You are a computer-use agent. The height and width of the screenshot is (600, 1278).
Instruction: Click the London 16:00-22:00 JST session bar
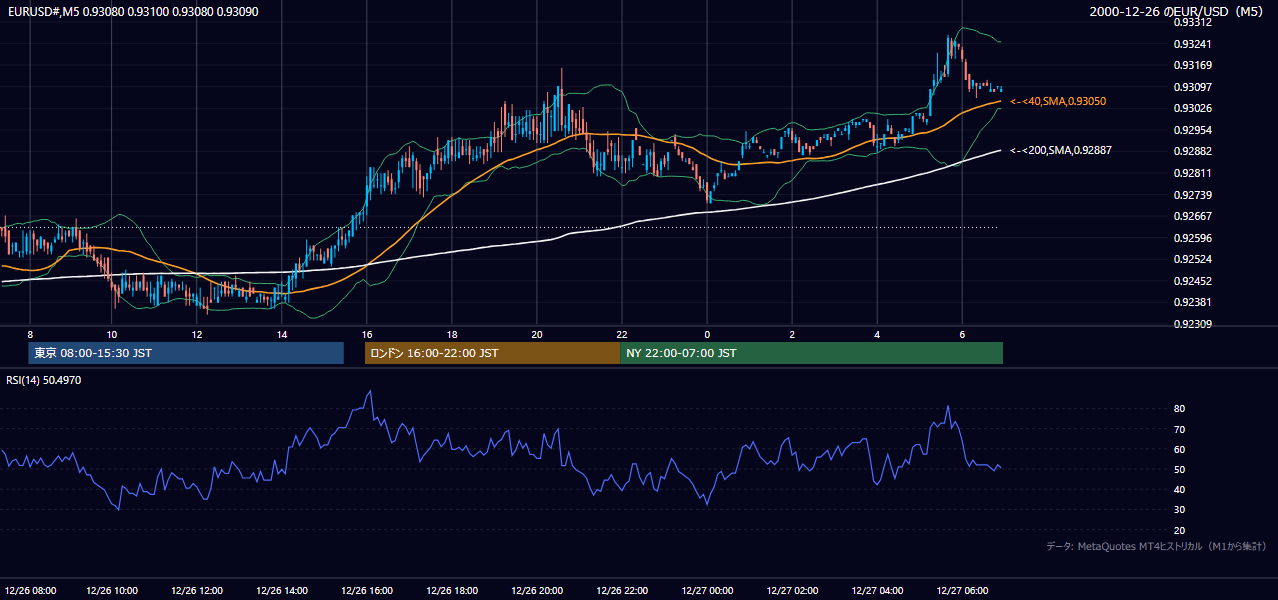[492, 353]
